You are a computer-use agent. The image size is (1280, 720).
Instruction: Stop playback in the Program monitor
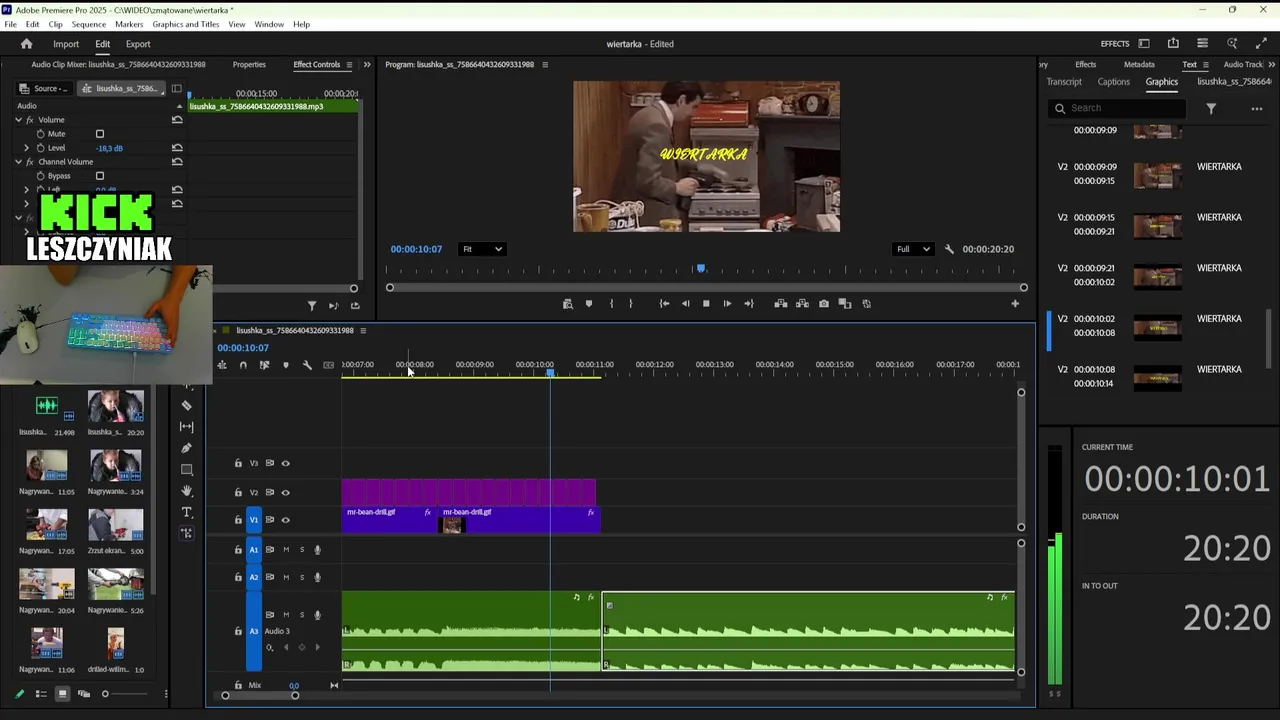[x=706, y=304]
